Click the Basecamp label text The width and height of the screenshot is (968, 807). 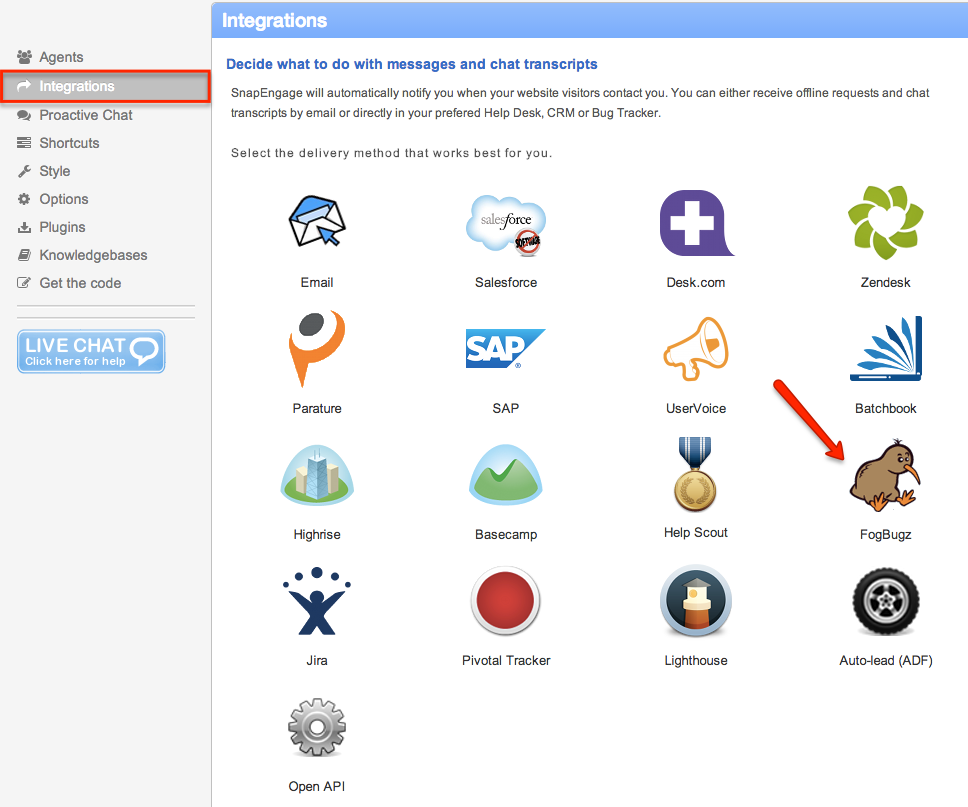[506, 534]
